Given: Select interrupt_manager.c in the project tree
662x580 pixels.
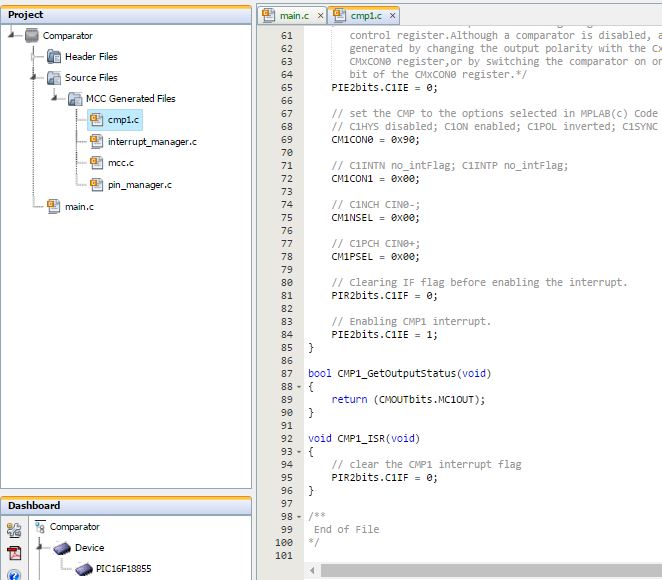Looking at the screenshot, I should [151, 142].
